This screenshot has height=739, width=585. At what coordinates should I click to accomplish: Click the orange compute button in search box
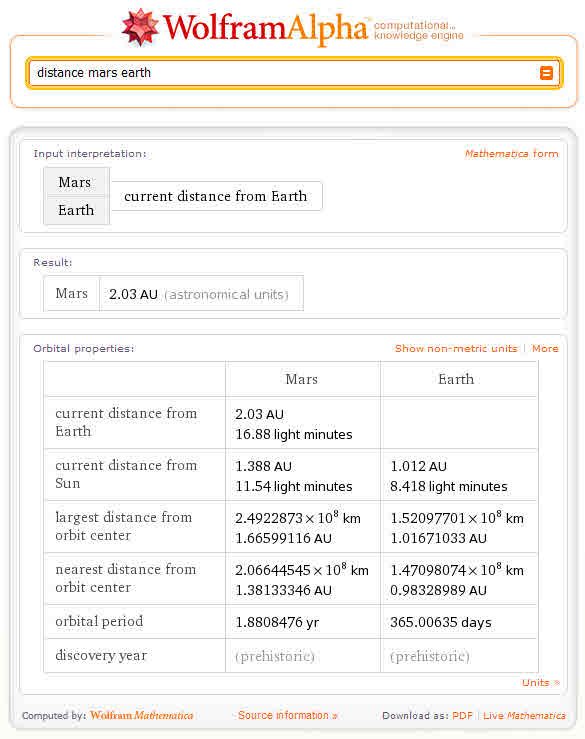[x=546, y=73]
